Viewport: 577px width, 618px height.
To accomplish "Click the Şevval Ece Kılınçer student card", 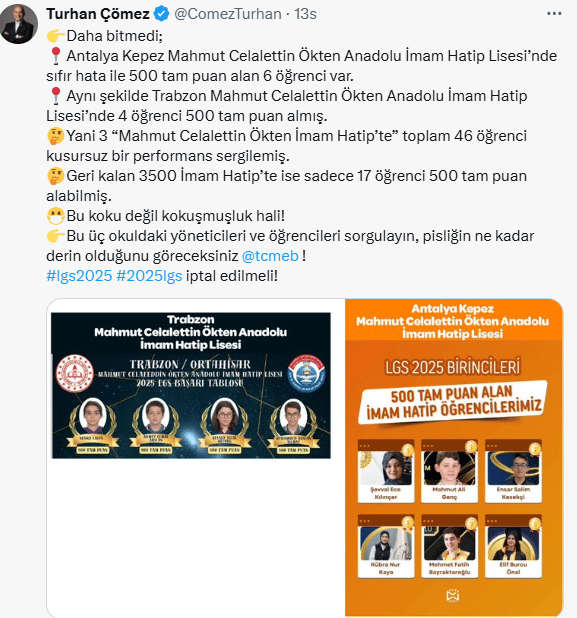I will tap(386, 471).
